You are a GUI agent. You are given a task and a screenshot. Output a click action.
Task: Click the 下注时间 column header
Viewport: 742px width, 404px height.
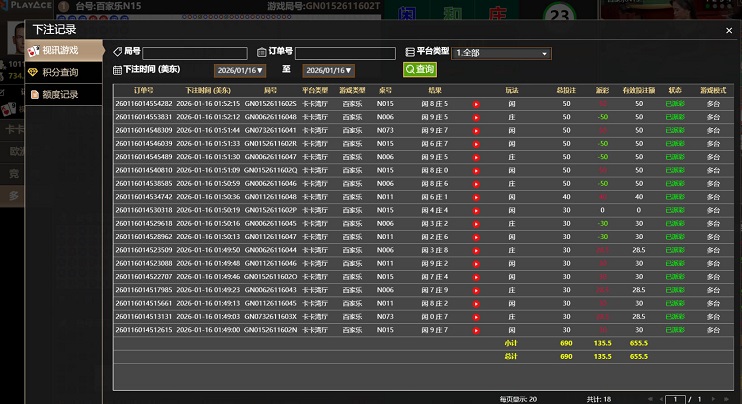tap(207, 90)
